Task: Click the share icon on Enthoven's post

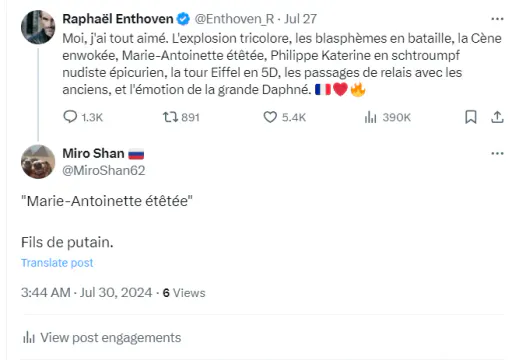Action: pyautogui.click(x=497, y=117)
